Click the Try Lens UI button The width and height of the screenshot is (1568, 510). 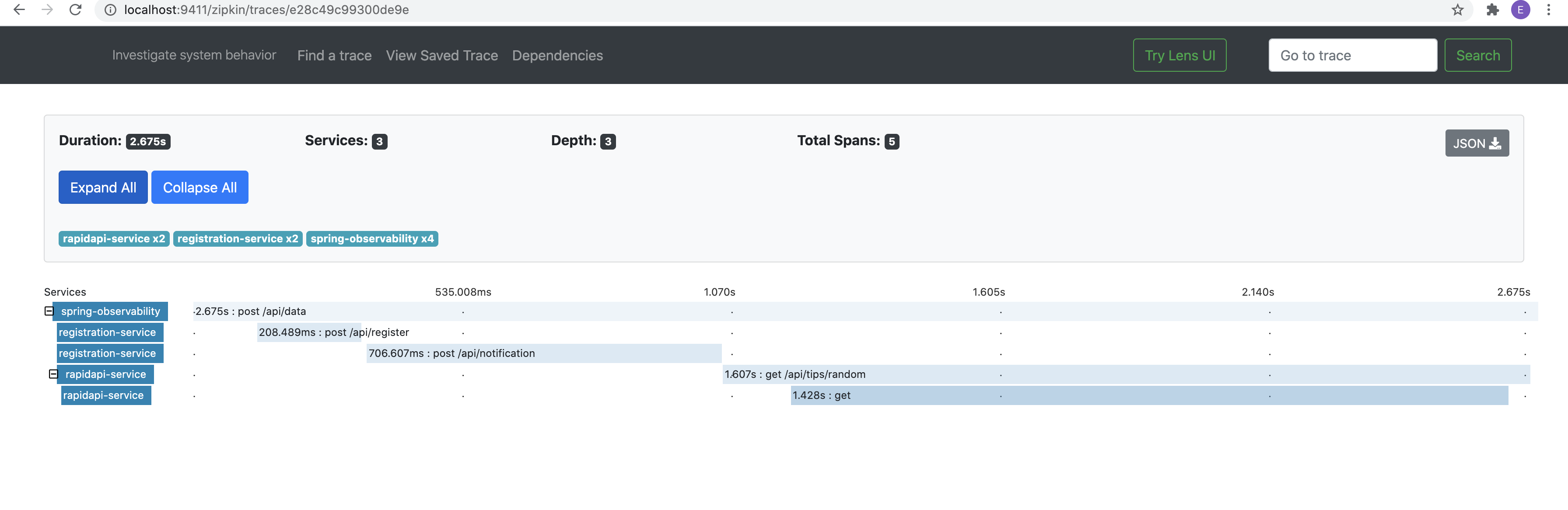coord(1179,56)
